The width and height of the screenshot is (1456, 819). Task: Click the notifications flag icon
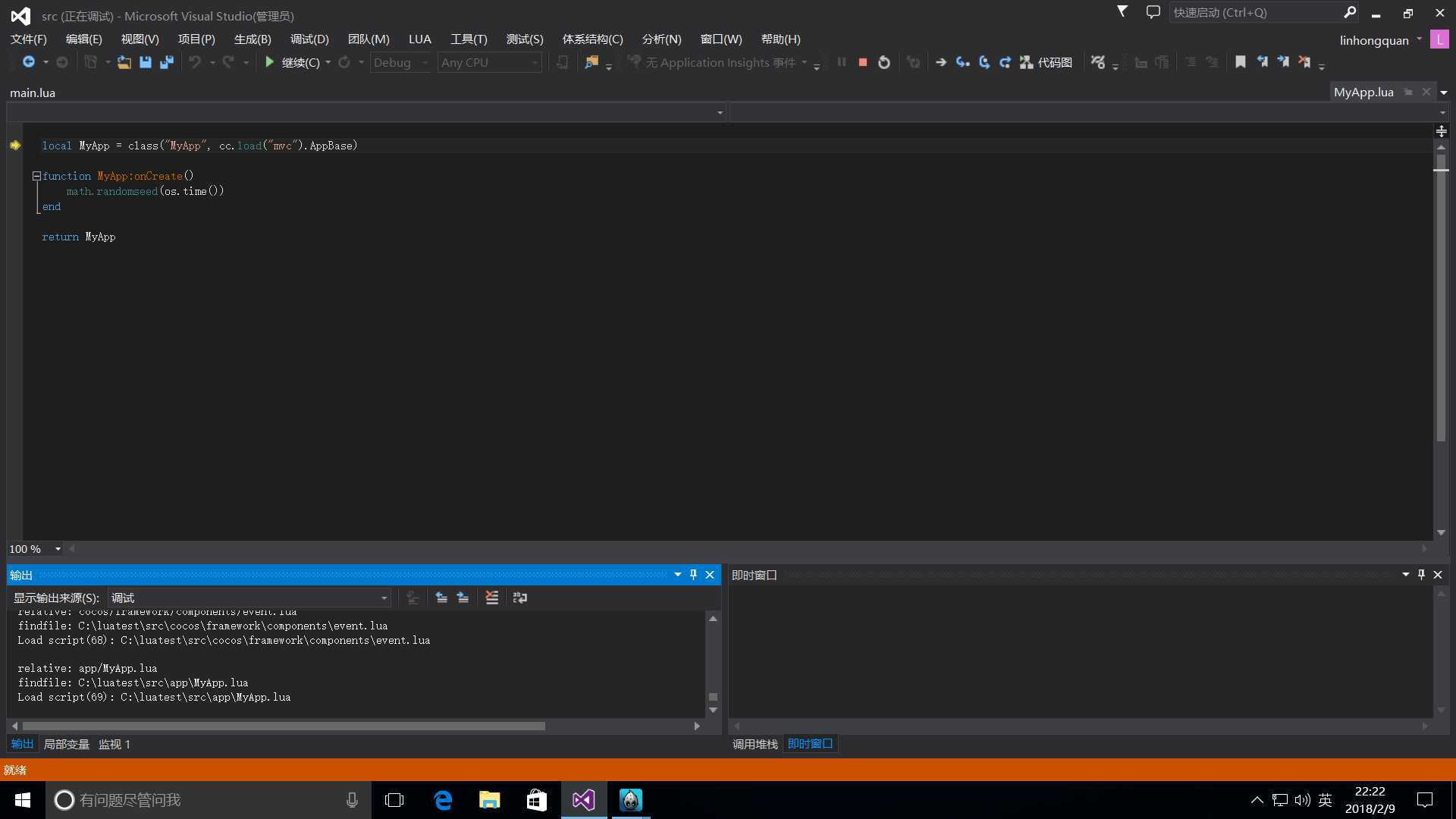pos(1122,11)
